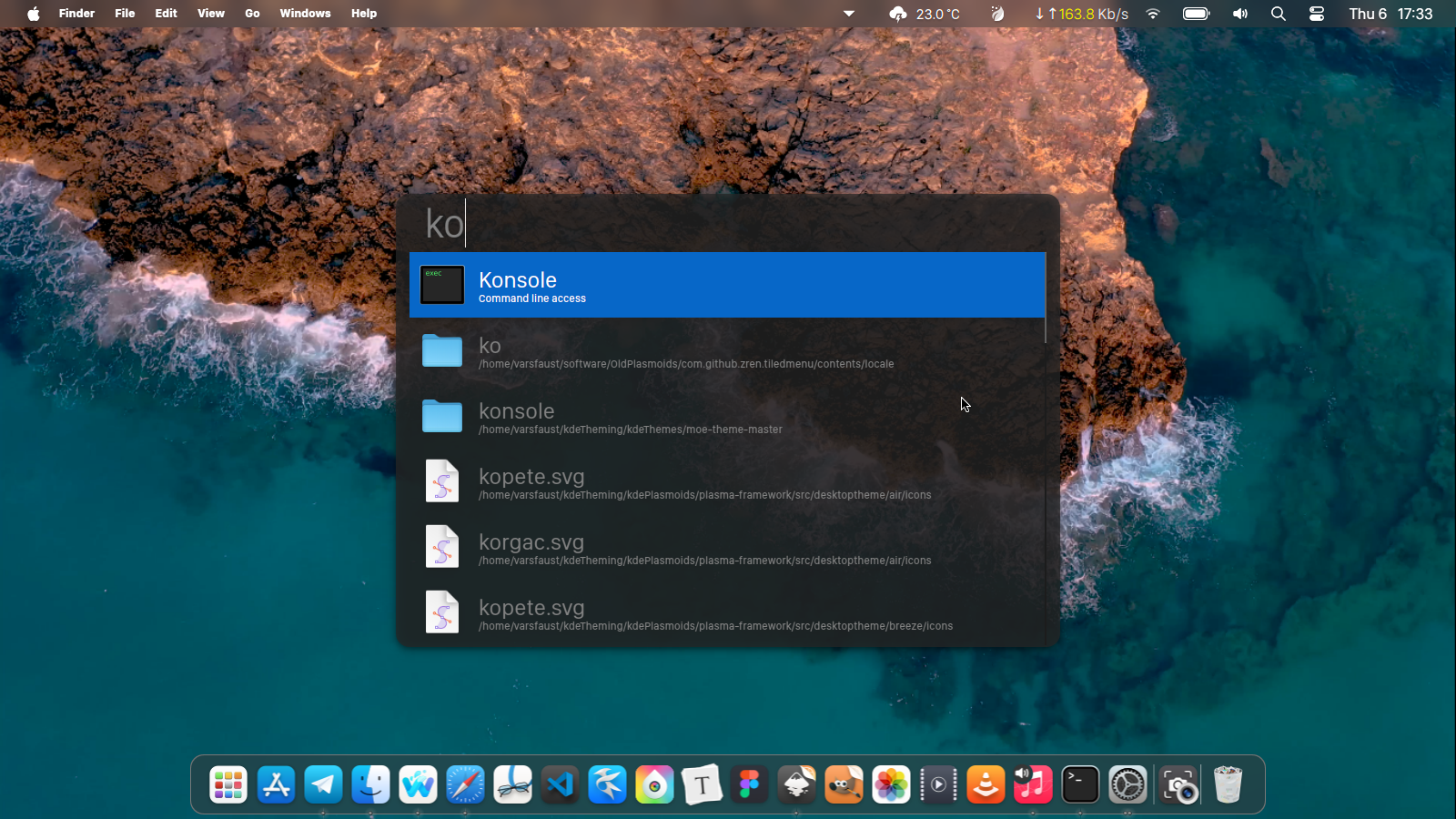Open the Help menu
Image resolution: width=1456 pixels, height=819 pixels.
pyautogui.click(x=364, y=14)
